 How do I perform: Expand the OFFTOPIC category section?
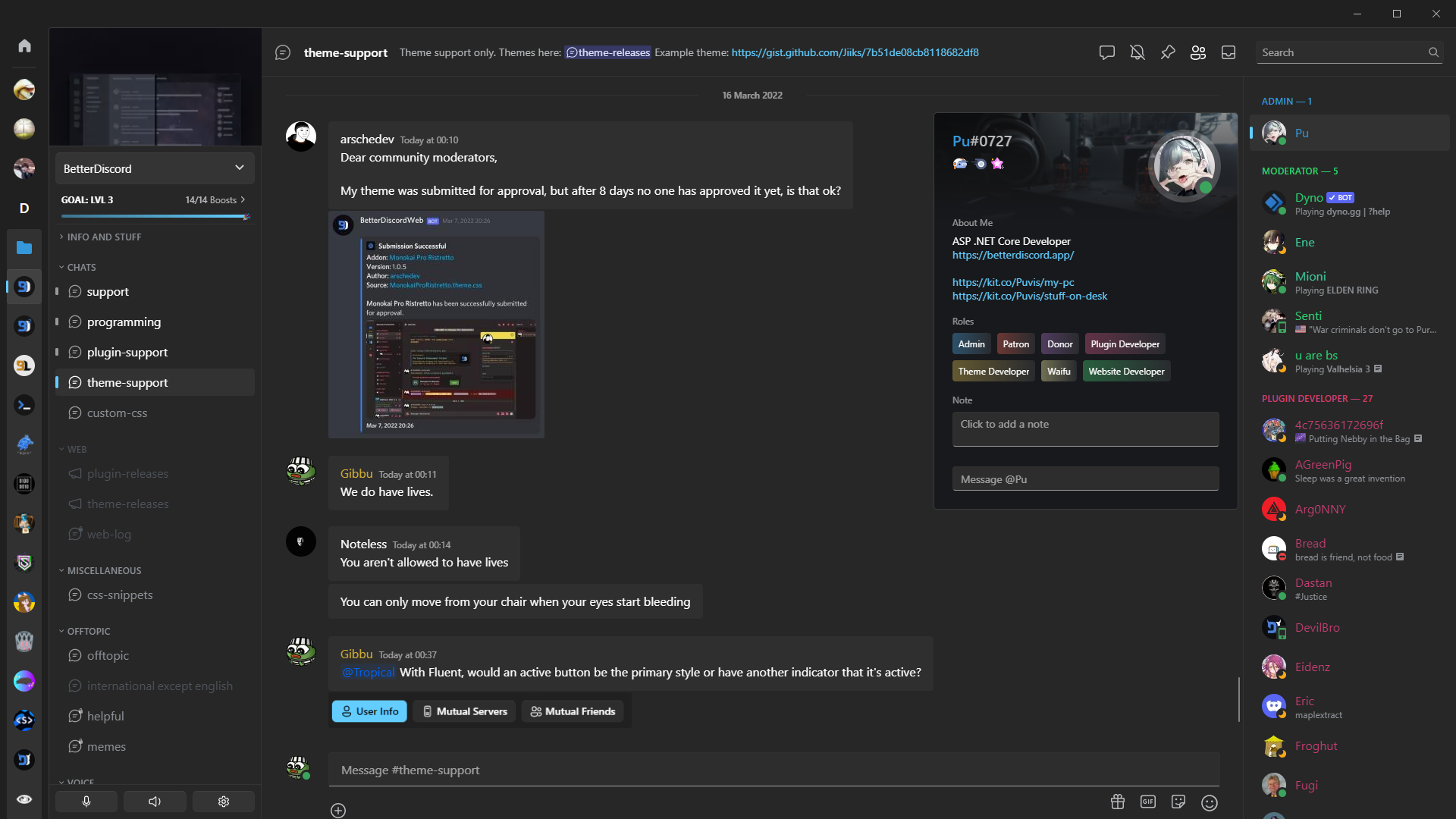(88, 631)
